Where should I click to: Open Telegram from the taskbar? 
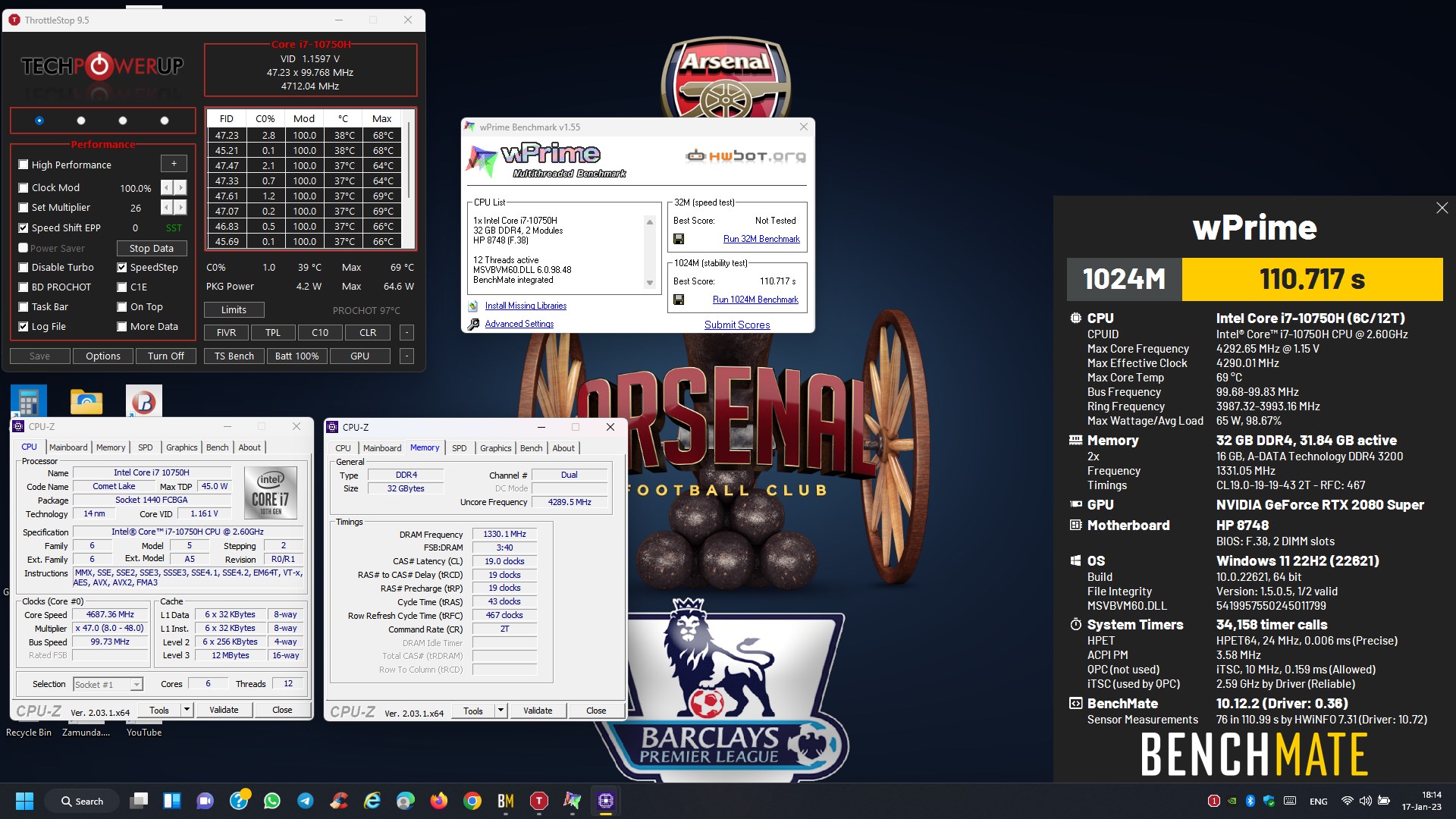[x=306, y=801]
